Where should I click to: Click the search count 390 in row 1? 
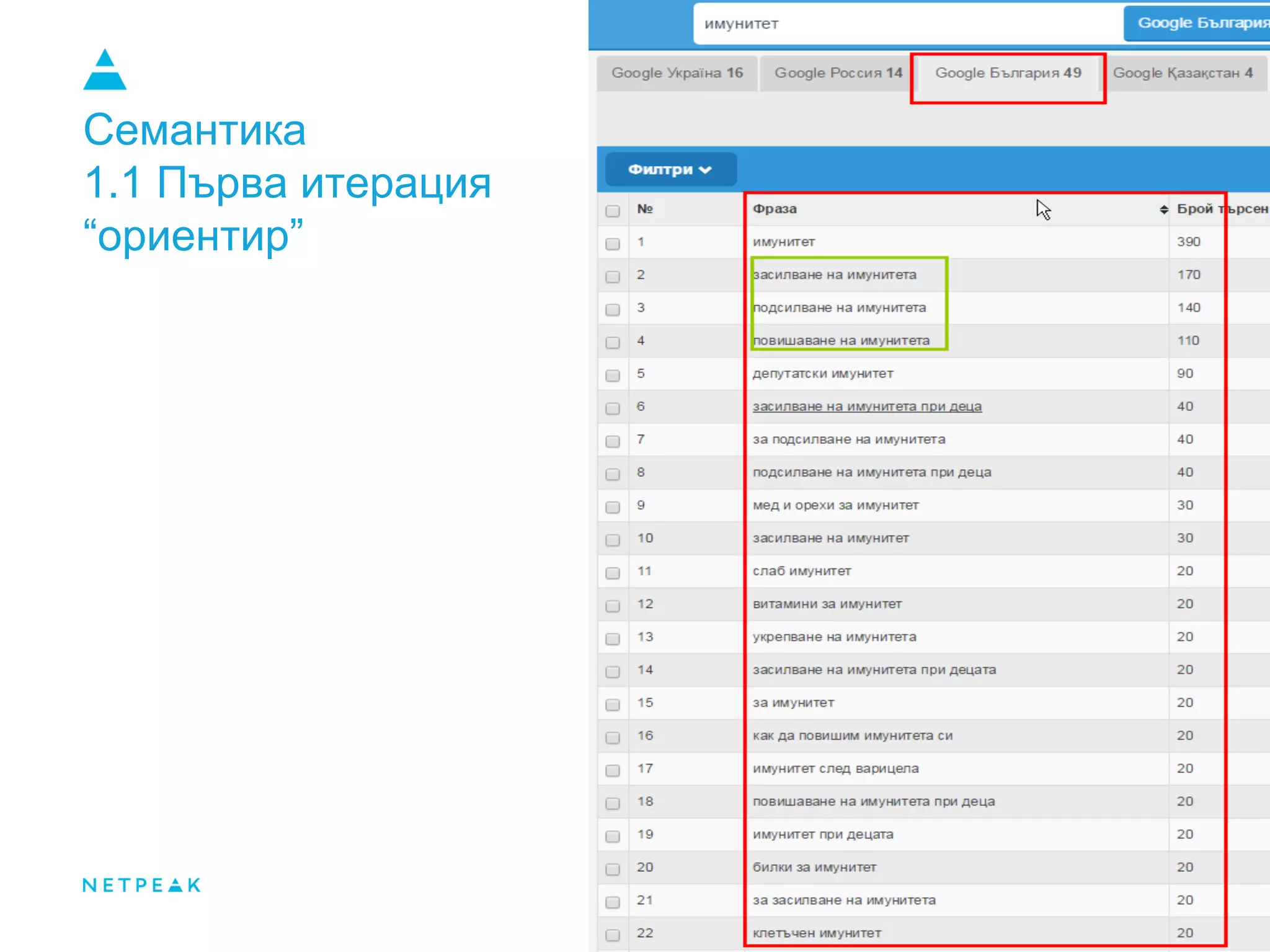click(1189, 242)
